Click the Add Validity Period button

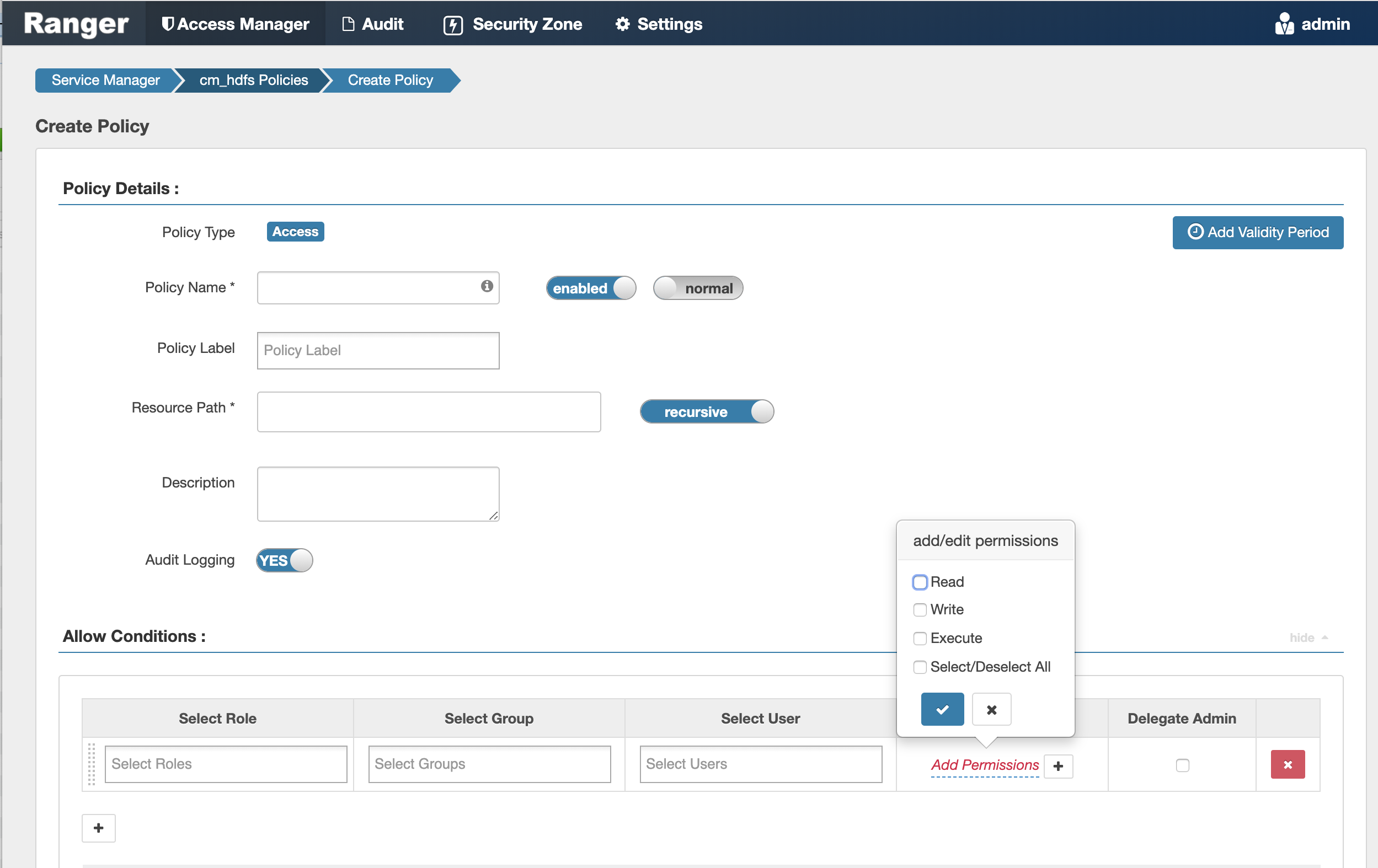(1257, 232)
